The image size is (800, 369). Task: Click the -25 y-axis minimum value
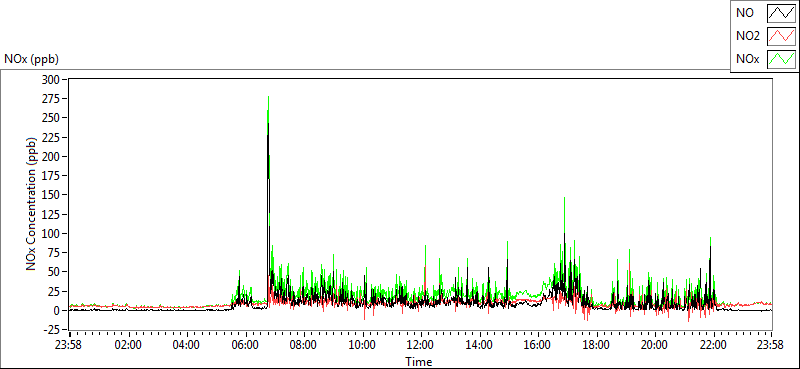(53, 330)
